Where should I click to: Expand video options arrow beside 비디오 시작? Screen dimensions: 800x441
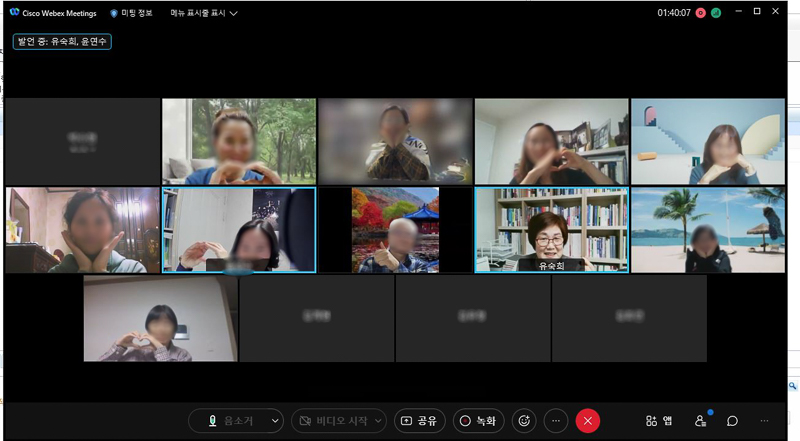point(378,421)
